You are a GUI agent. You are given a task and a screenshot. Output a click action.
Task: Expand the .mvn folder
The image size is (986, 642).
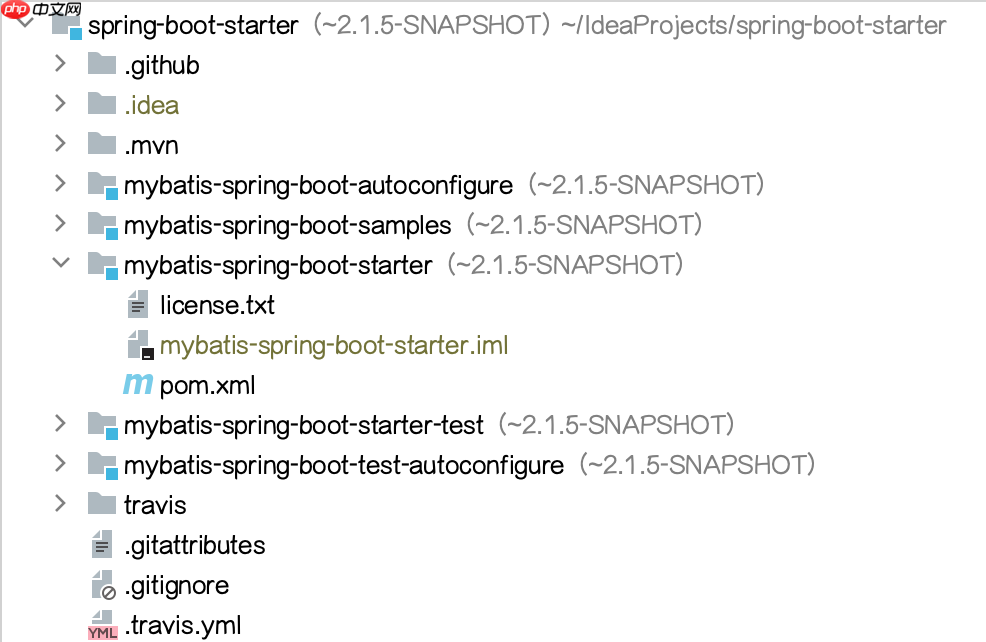point(60,144)
